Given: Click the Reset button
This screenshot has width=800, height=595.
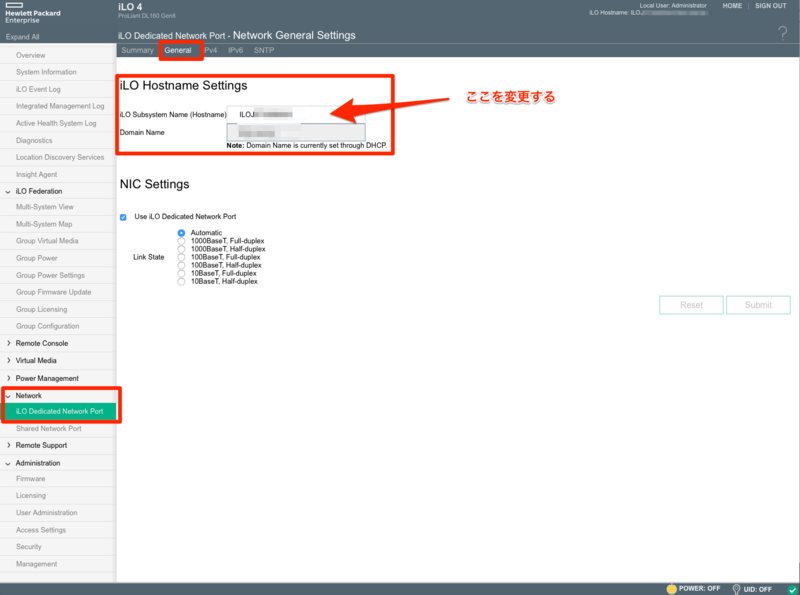Looking at the screenshot, I should coord(691,305).
